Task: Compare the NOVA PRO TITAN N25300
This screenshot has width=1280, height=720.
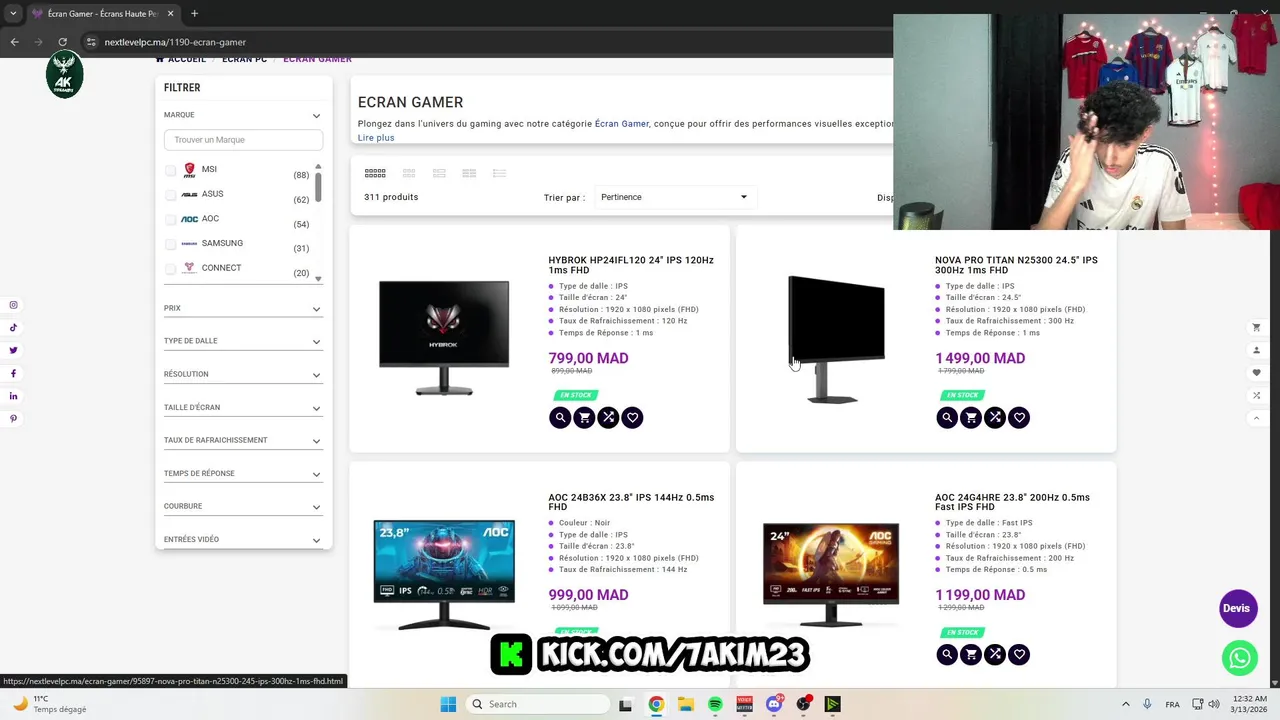Action: tap(995, 417)
